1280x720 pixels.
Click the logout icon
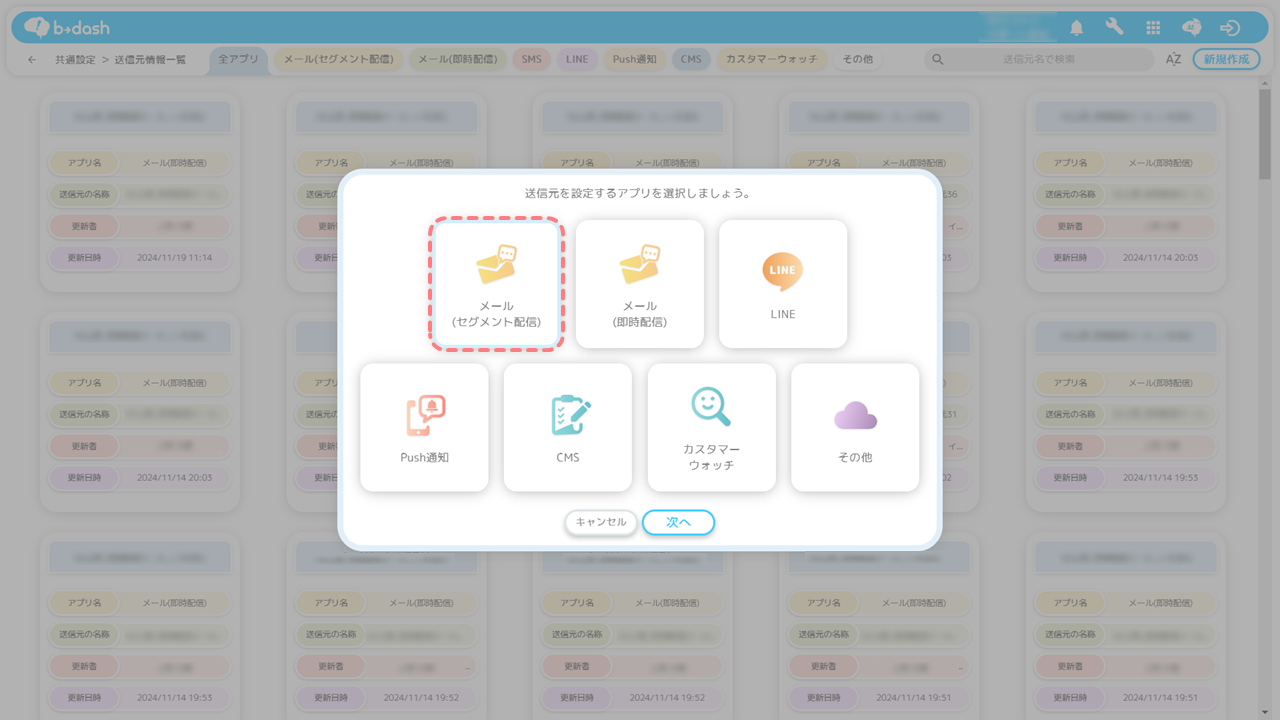pos(1231,28)
